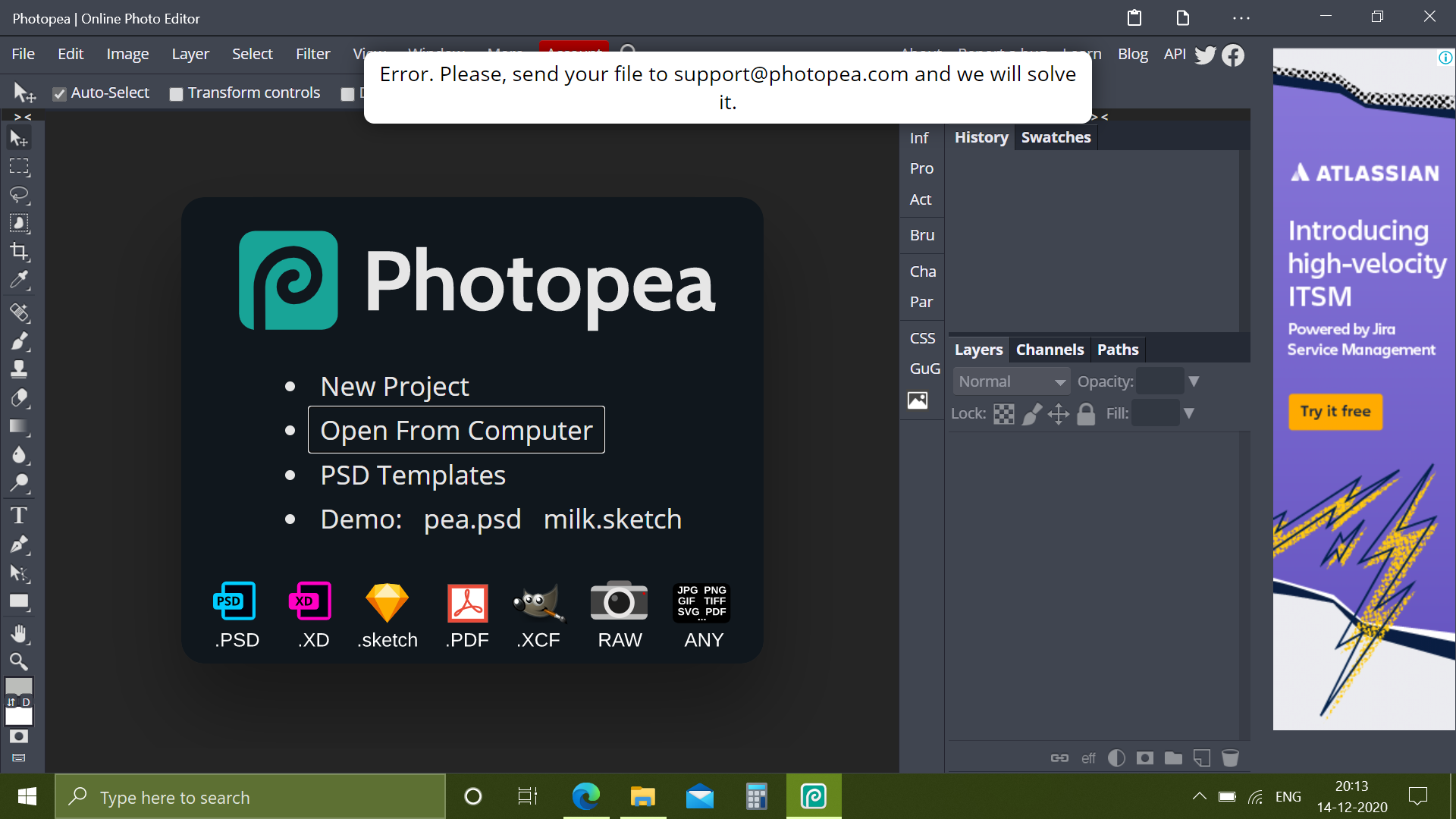Toggle the transparency lock in Layers panel
1456x819 pixels.
[x=1003, y=413]
